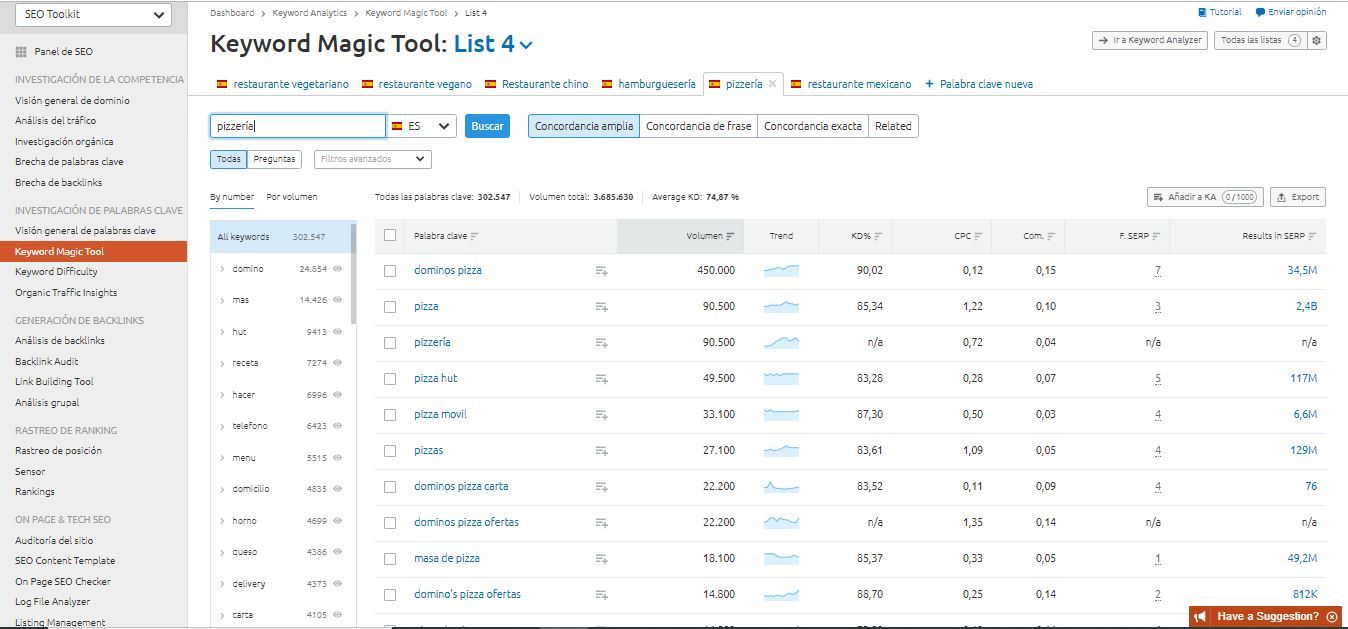Open the SEO Toolkit dropdown

(93, 15)
